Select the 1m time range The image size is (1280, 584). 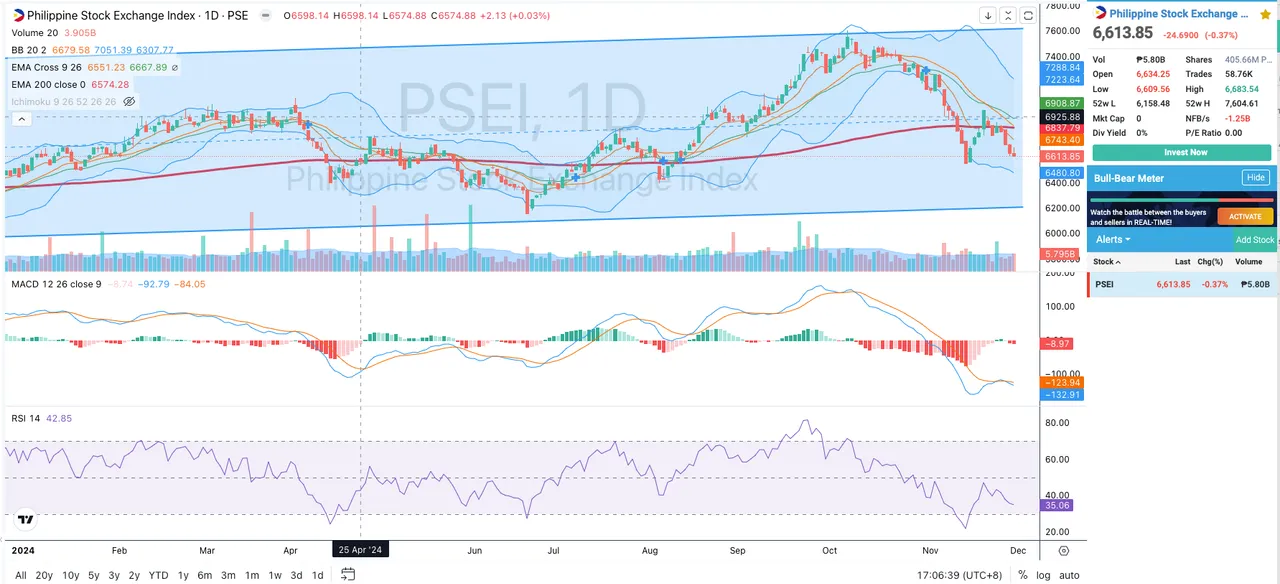point(252,575)
